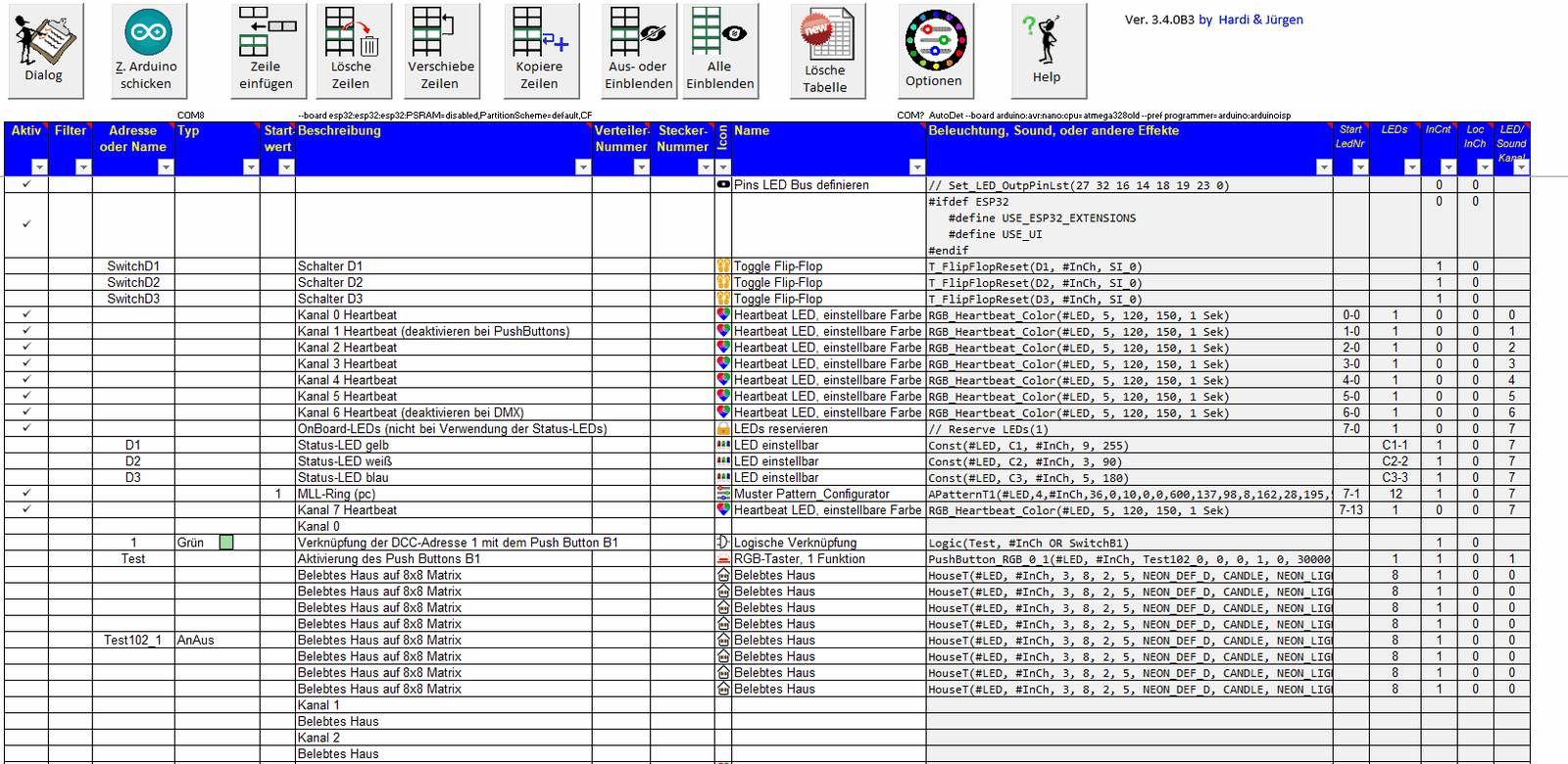Screen dimensions: 1568x764
Task: Open Hardi & Jürgen author link
Action: pos(1260,20)
